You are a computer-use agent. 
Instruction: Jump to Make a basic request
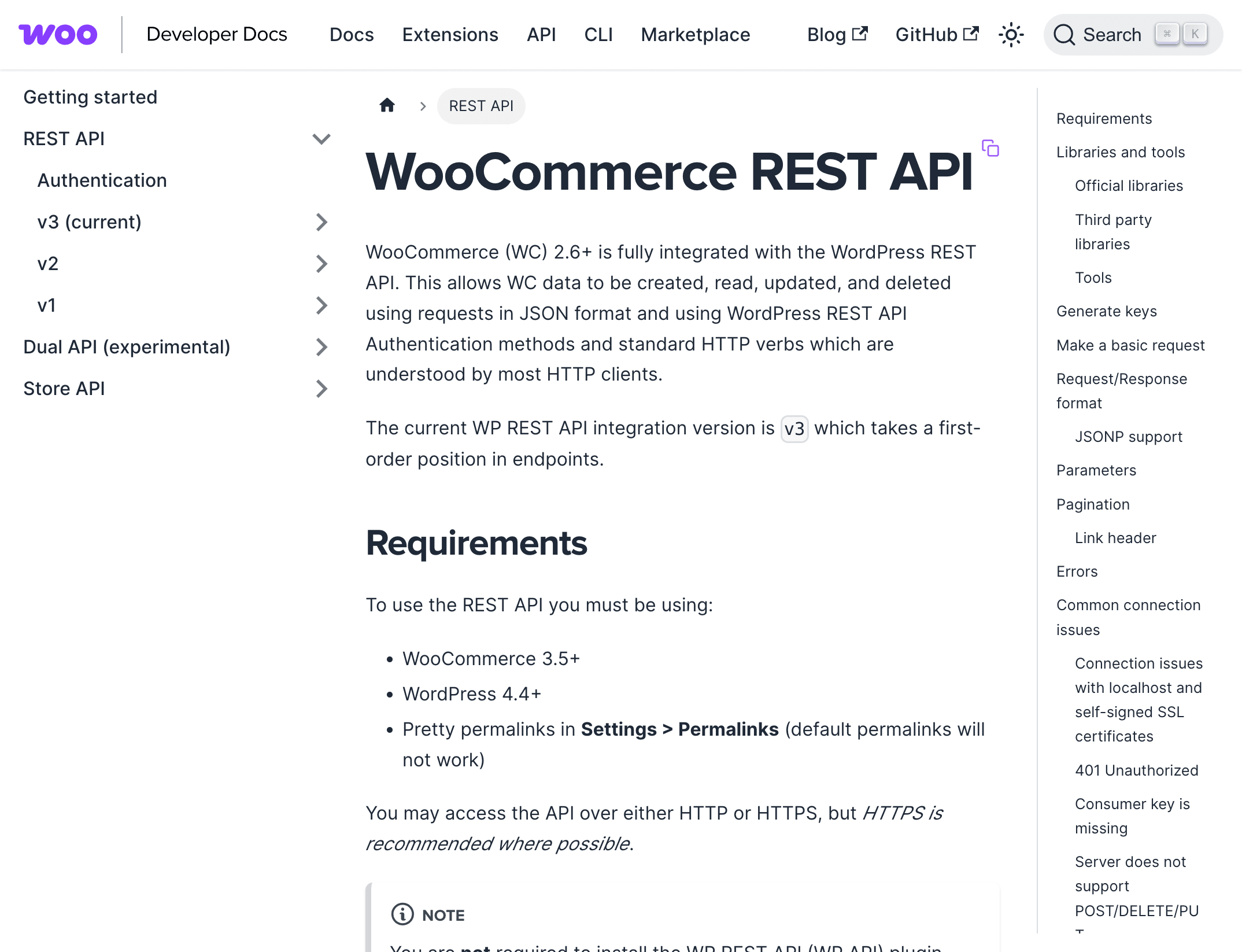point(1130,345)
